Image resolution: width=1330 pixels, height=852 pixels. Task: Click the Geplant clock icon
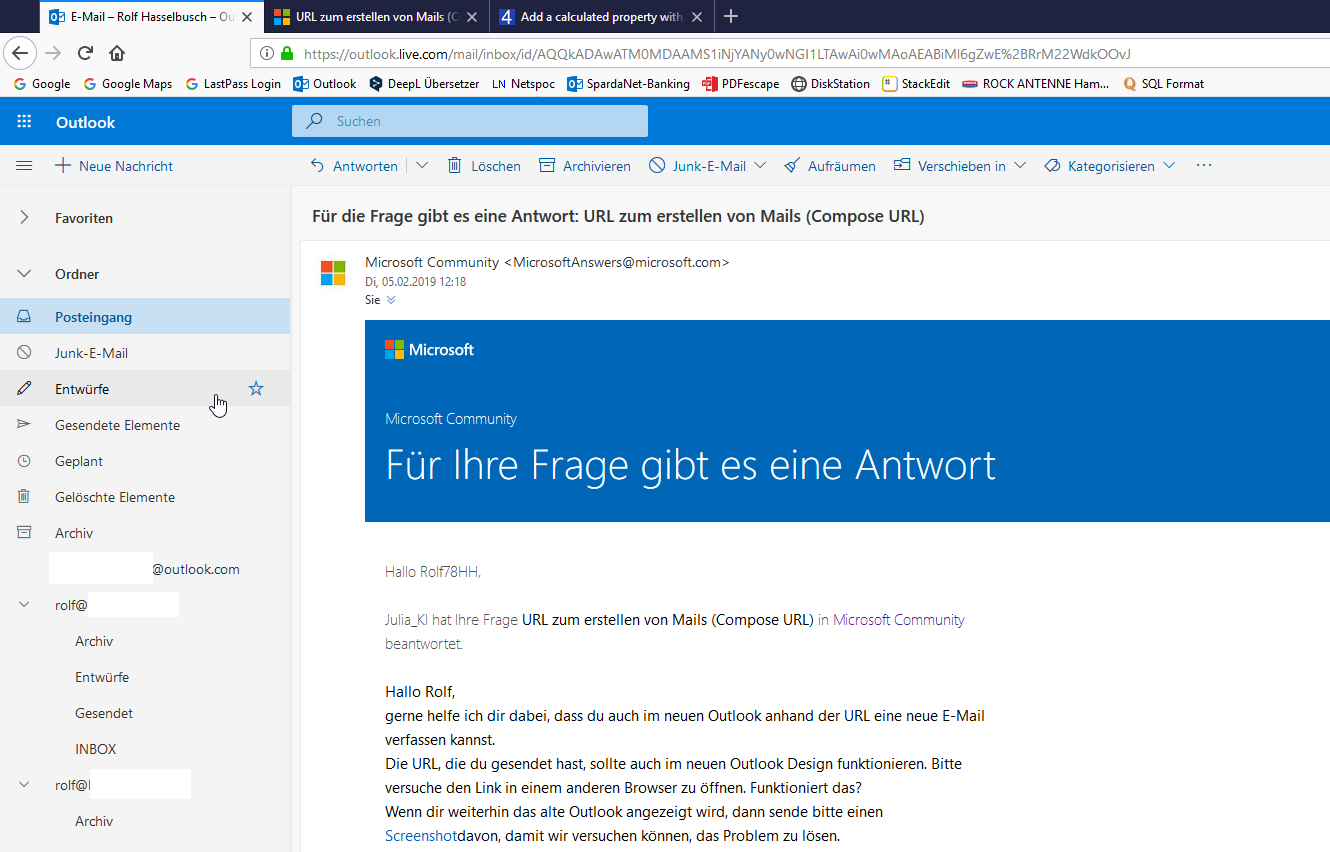tap(24, 461)
